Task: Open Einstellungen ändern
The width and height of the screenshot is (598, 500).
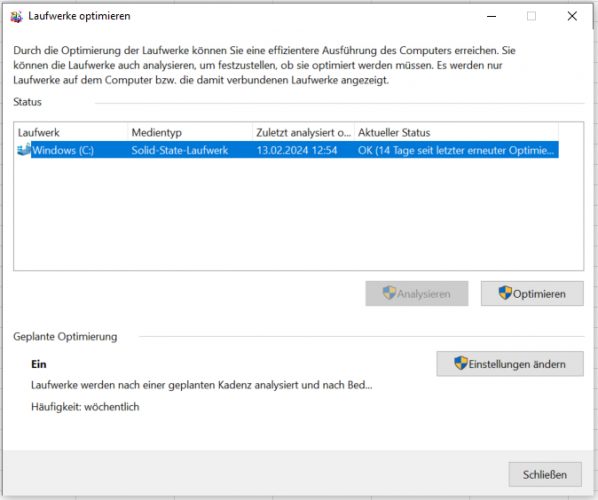Action: coord(510,363)
